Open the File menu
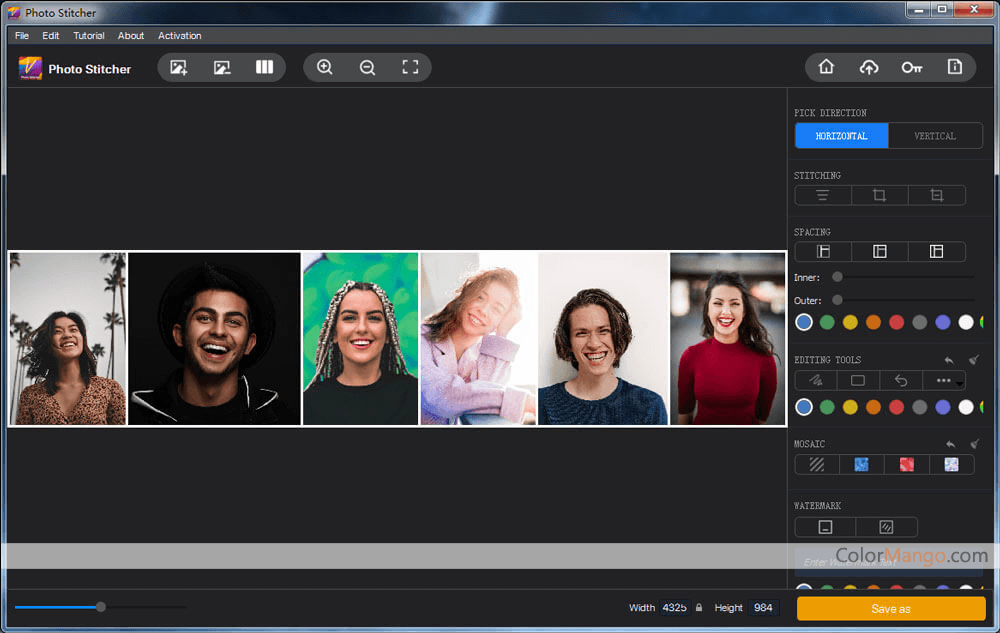Image resolution: width=1000 pixels, height=633 pixels. [22, 36]
